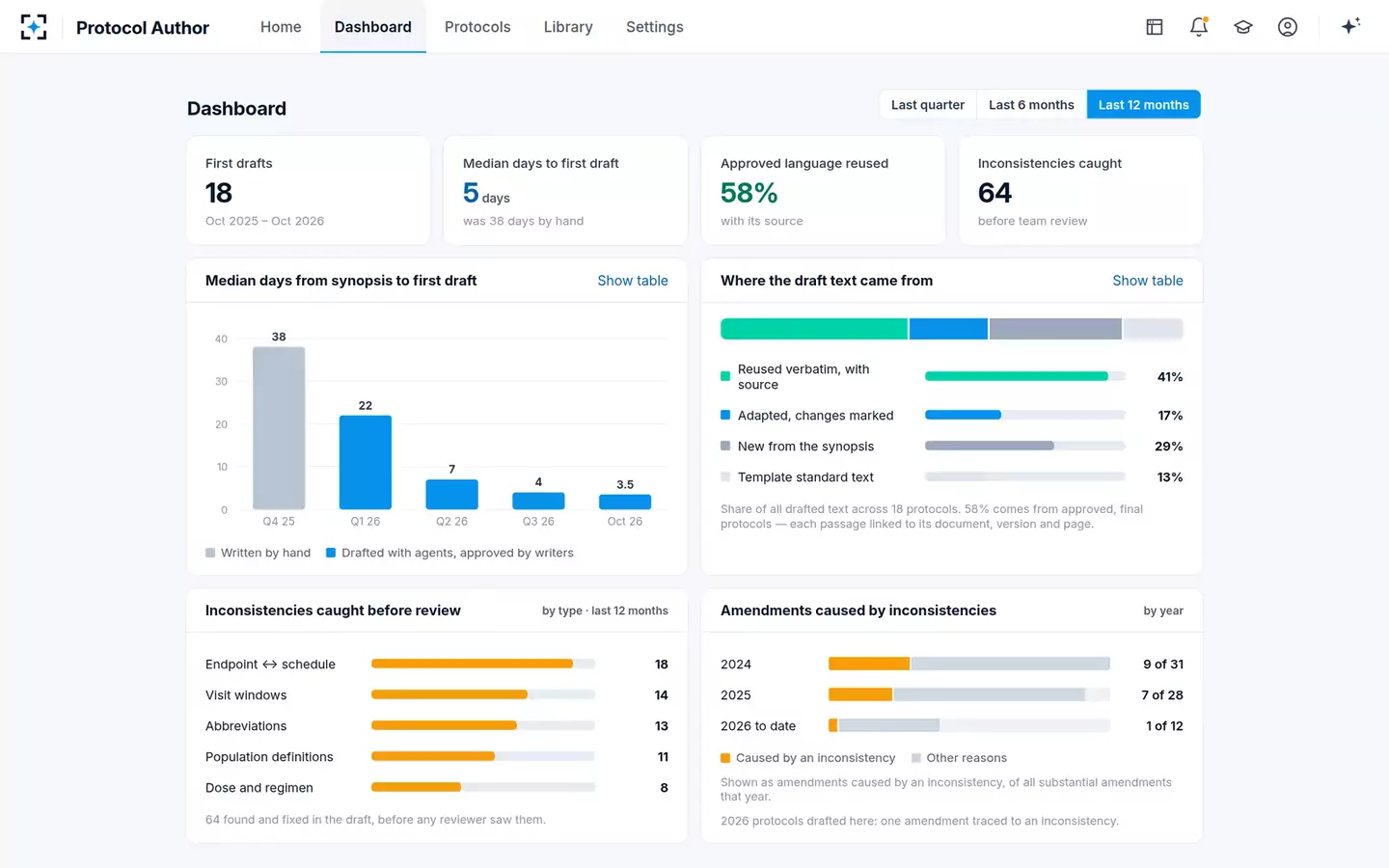Open the layout panel icon in header
1389x868 pixels.
coord(1154,27)
